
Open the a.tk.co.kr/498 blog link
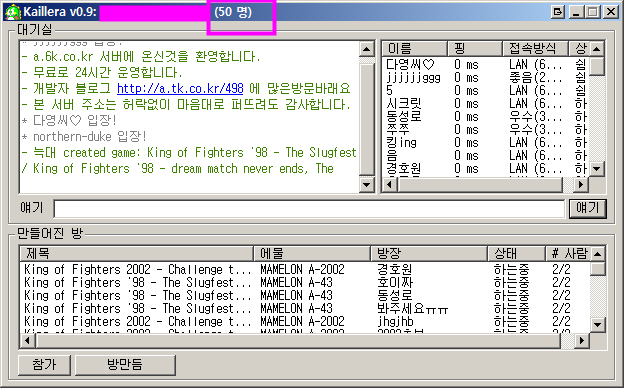[180, 88]
